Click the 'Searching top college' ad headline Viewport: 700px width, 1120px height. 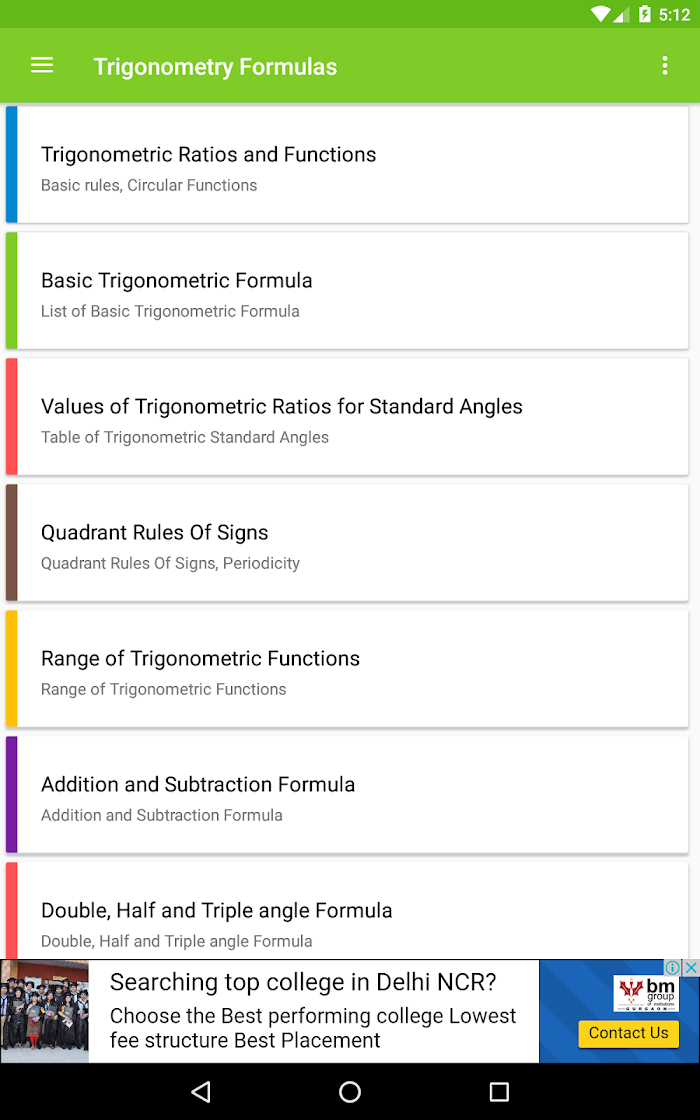303,982
